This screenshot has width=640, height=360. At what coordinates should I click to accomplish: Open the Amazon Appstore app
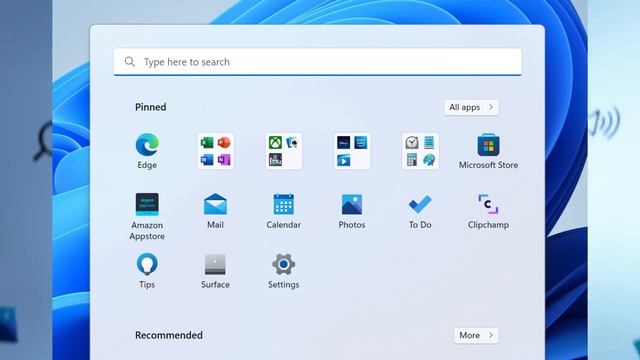point(147,216)
